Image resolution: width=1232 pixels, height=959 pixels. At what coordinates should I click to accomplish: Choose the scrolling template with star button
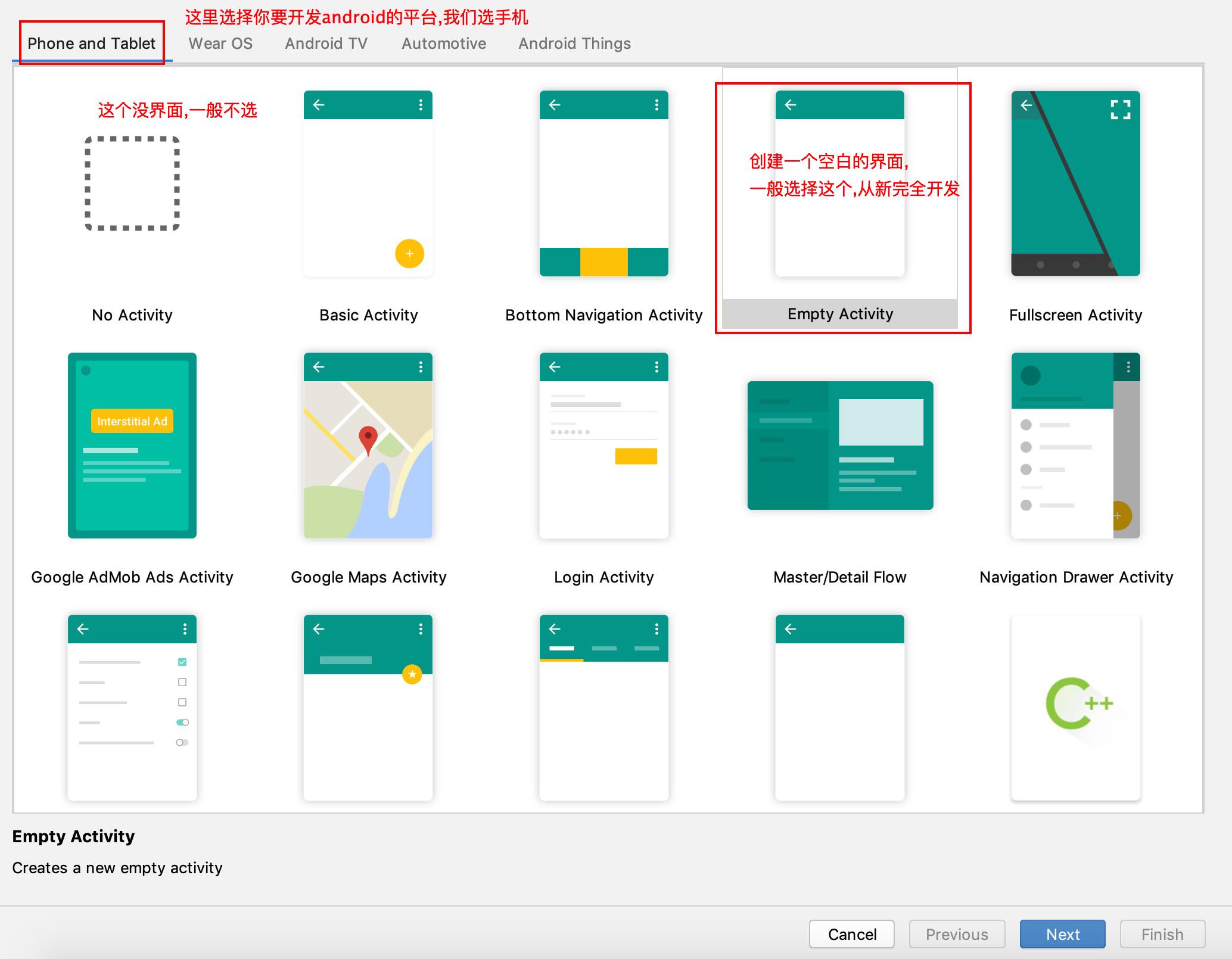368,708
